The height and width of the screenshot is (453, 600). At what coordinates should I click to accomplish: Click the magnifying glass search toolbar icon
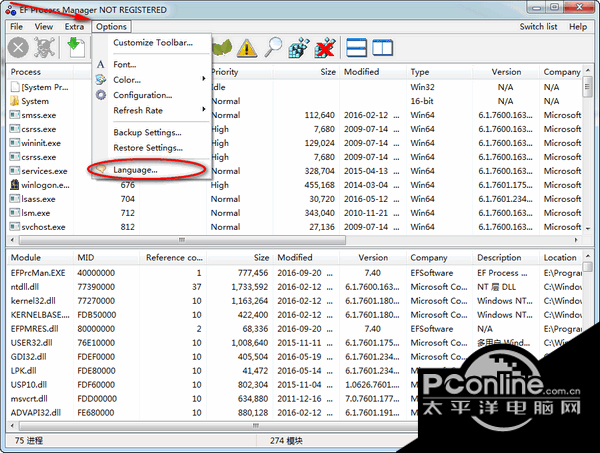pos(273,47)
